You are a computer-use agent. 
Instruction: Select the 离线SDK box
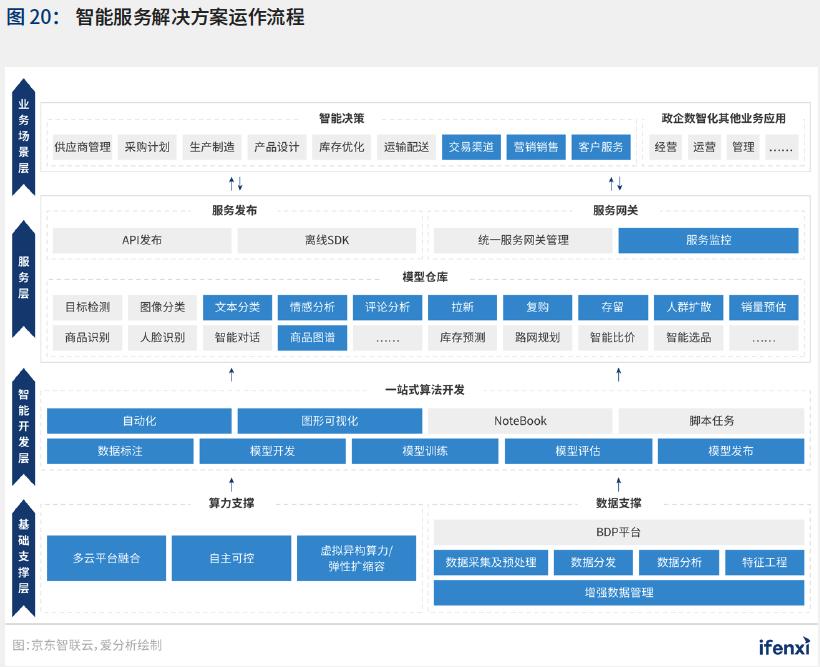tap(327, 240)
